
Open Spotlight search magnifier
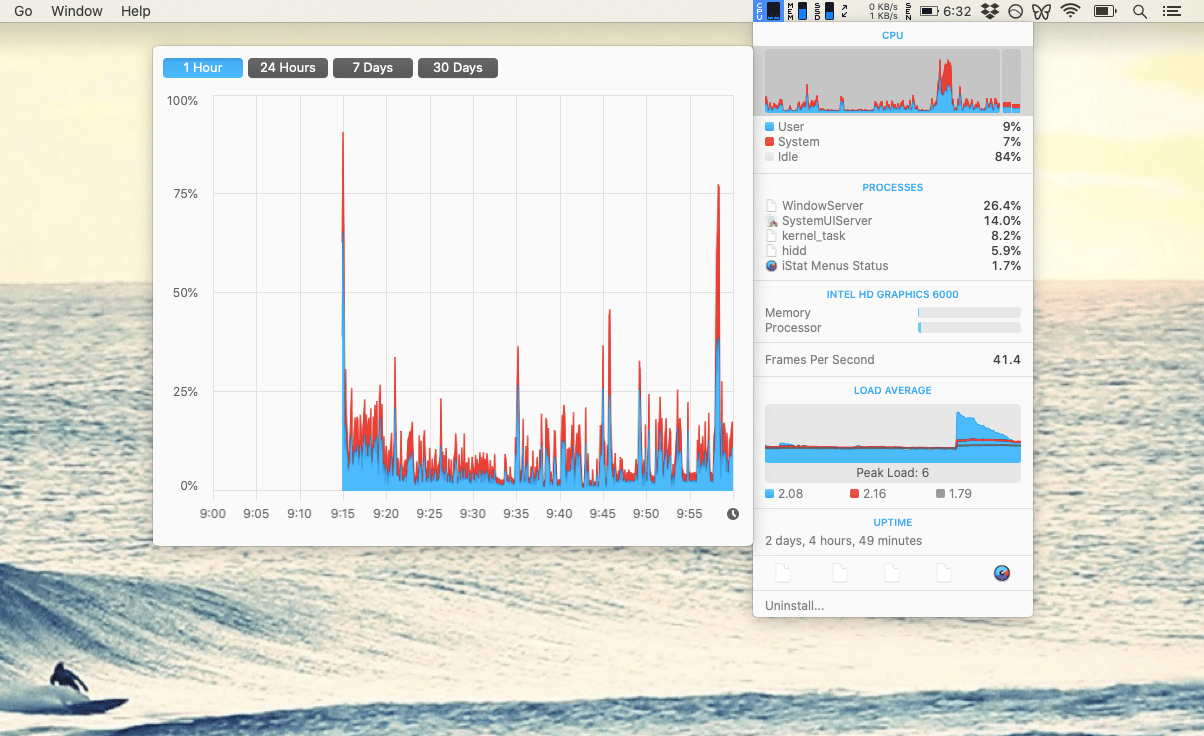pos(1139,11)
